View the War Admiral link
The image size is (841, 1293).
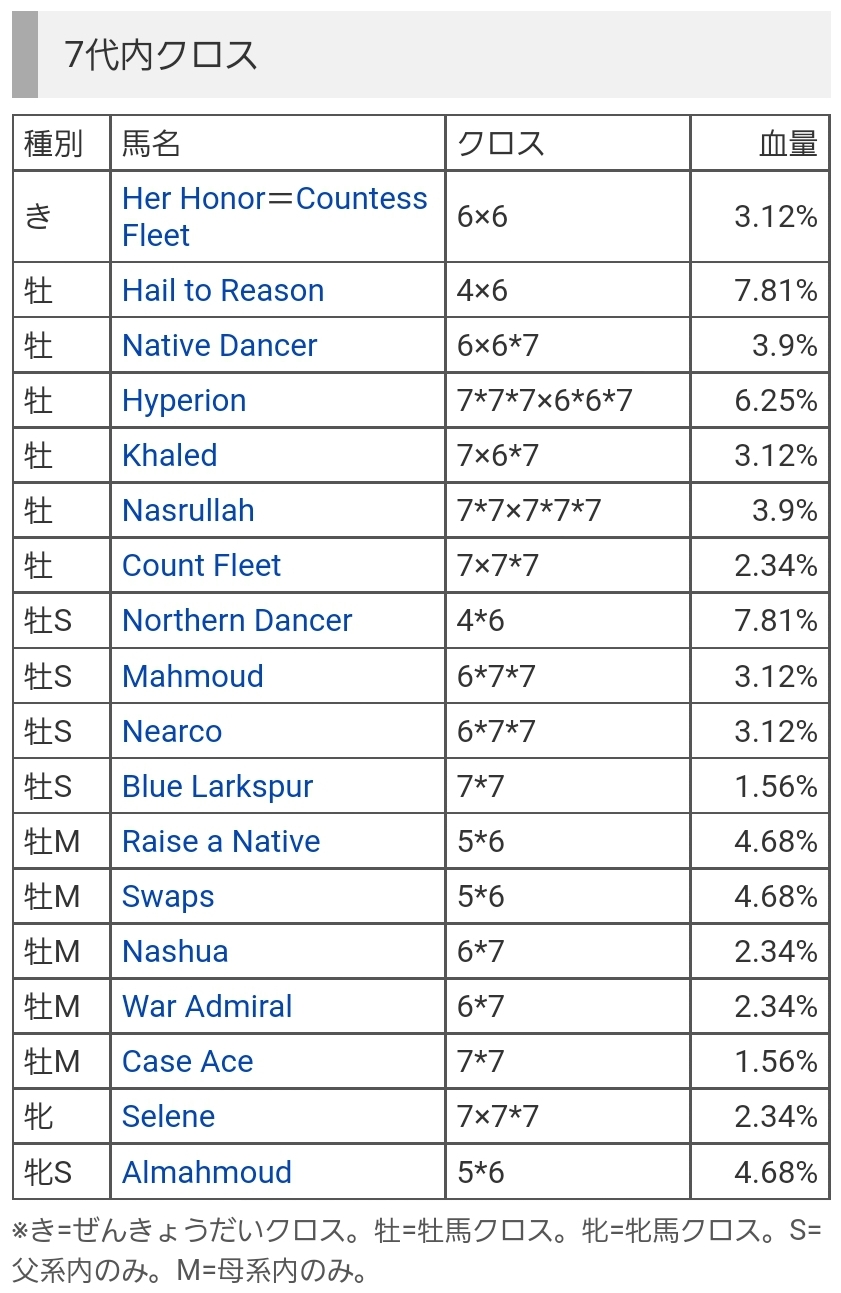tap(207, 1007)
